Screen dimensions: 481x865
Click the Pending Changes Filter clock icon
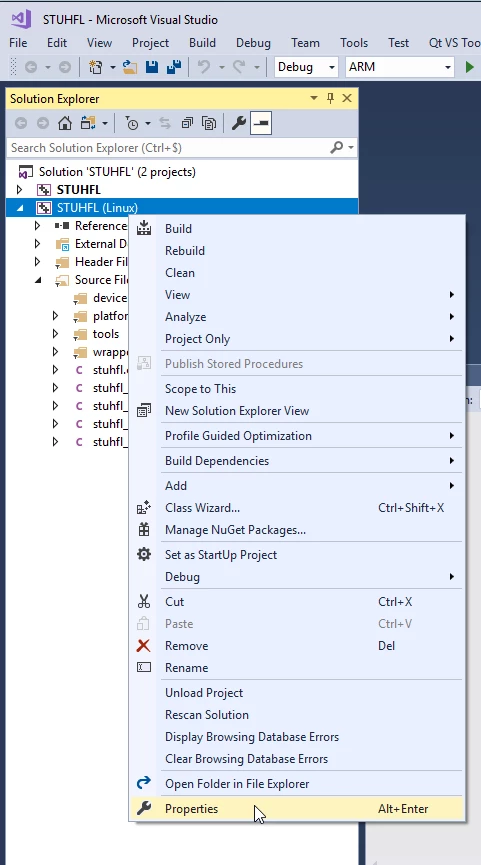pyautogui.click(x=132, y=123)
